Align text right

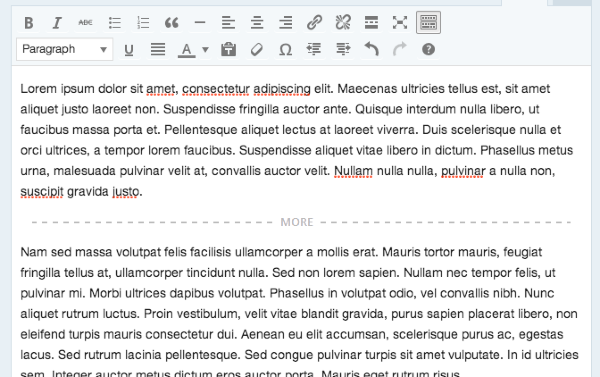point(285,23)
